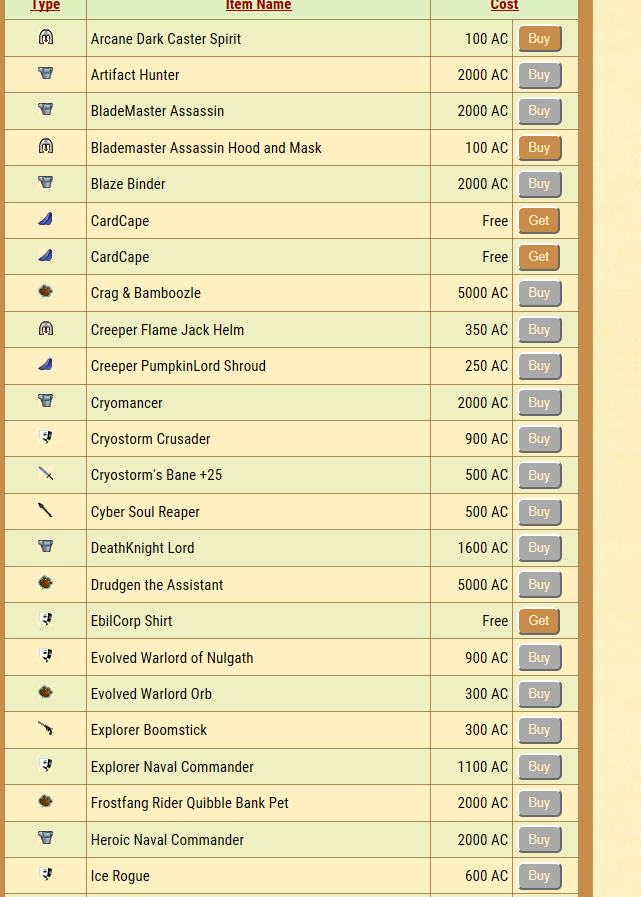The width and height of the screenshot is (641, 897).
Task: Select the Frostfang Rider Quibble Bank Pet name
Action: [189, 803]
